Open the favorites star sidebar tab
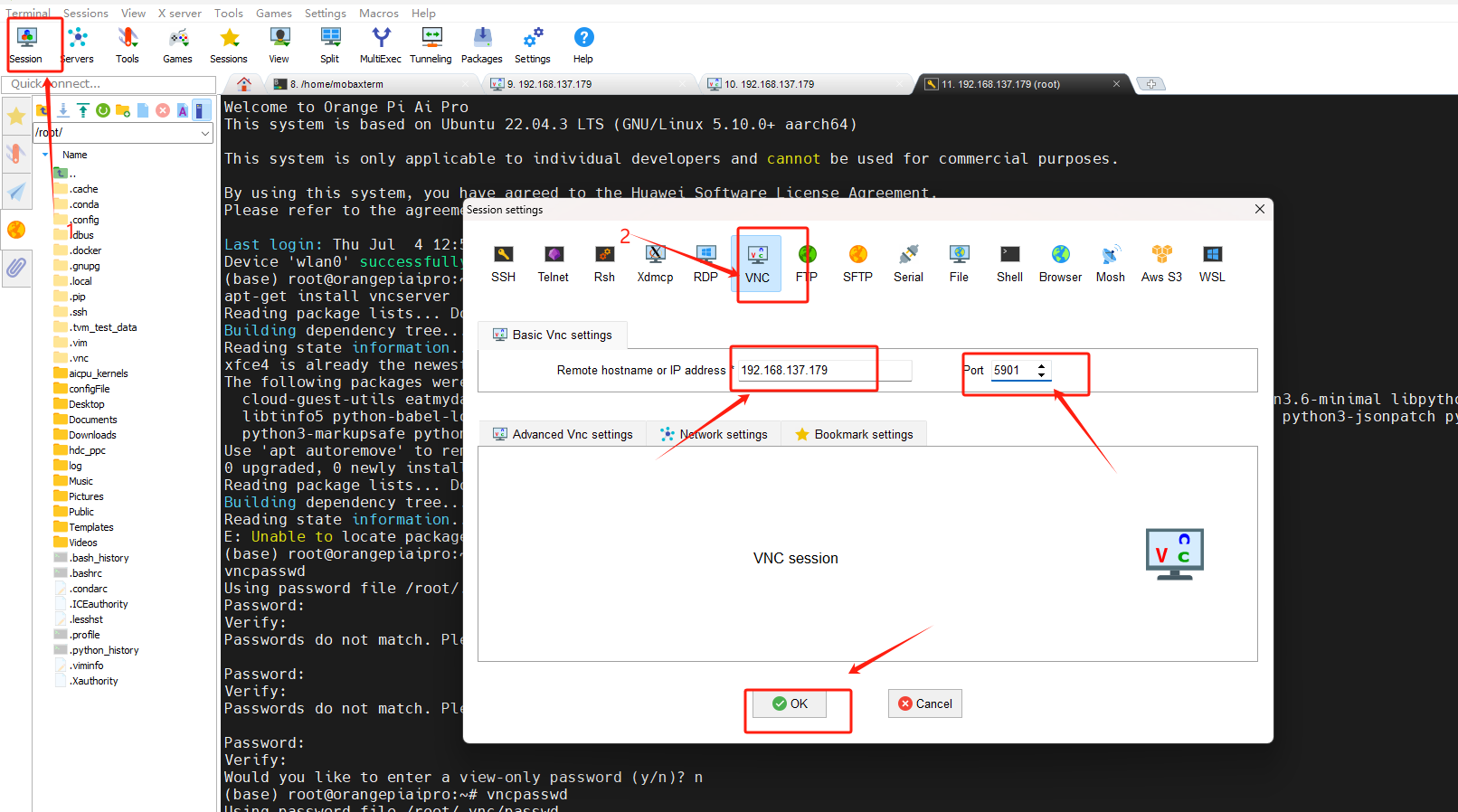This screenshot has width=1458, height=812. click(x=16, y=116)
